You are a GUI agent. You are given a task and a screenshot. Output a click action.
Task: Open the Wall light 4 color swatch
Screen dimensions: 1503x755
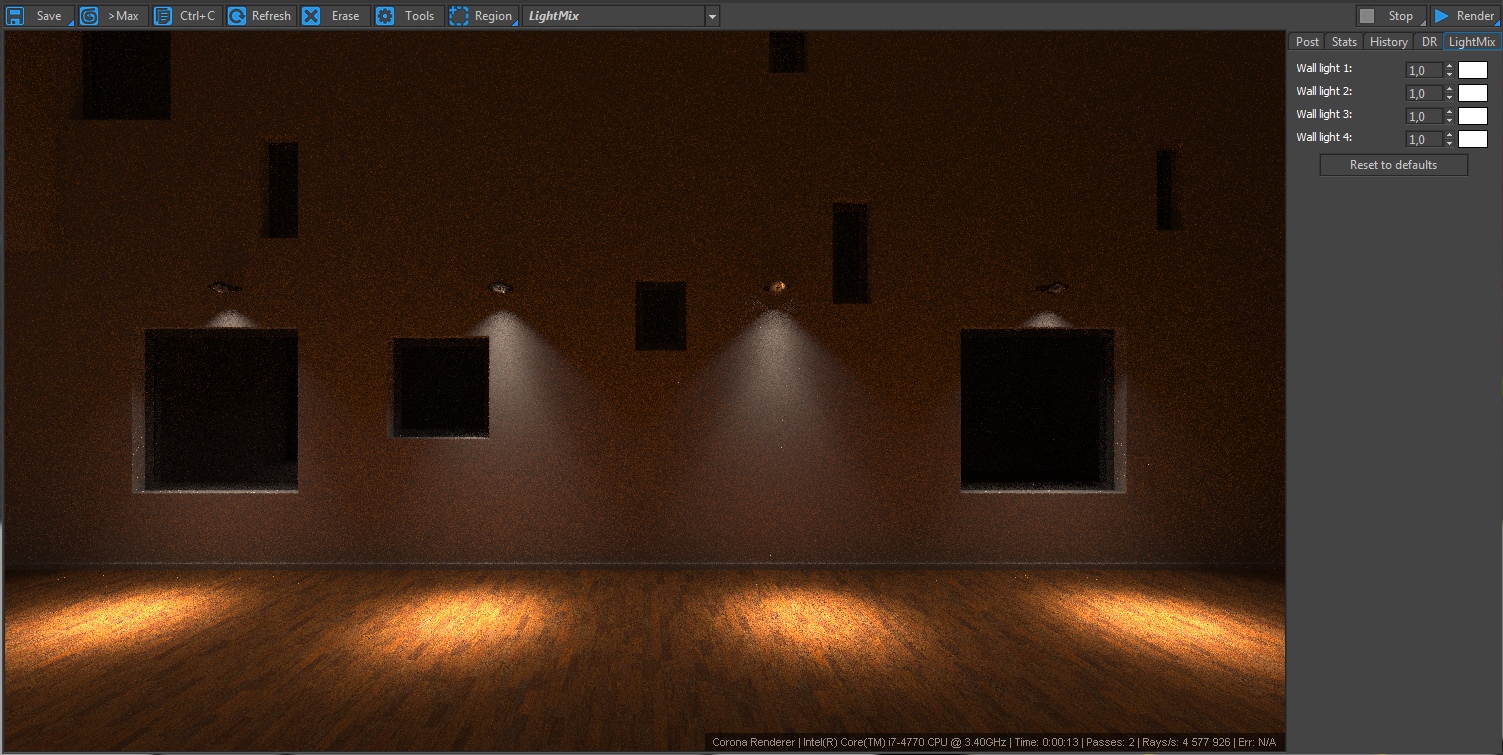coord(1473,139)
